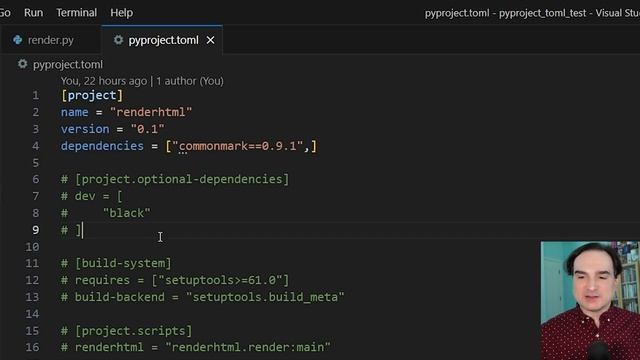Click the '# requires = ["setuptools>=61.0"]' line
Screen dimensions: 640x360
(175, 280)
